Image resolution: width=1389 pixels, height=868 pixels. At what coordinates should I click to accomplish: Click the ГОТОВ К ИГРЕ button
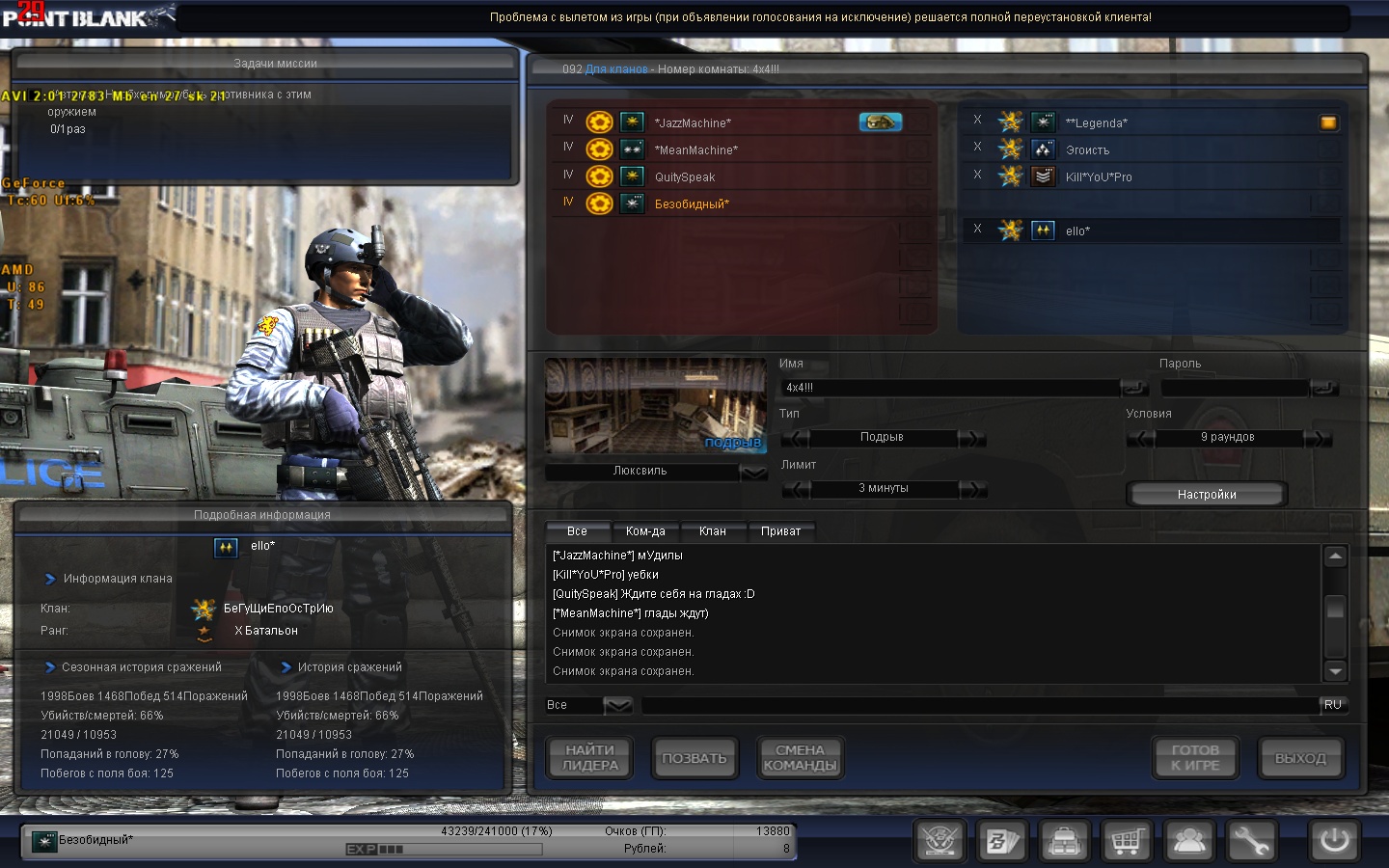coord(1196,758)
